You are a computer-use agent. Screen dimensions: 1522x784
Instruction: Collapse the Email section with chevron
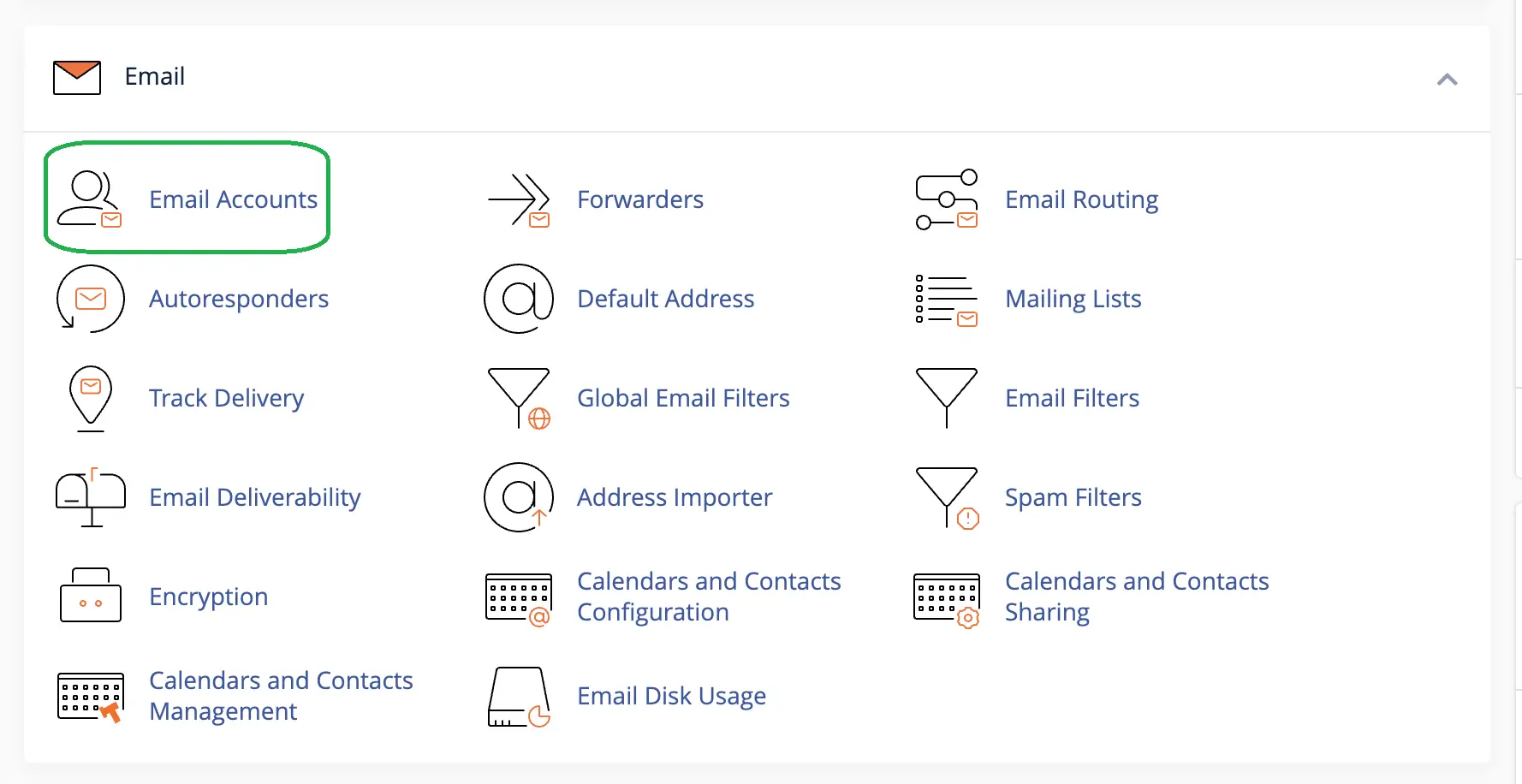tap(1447, 80)
